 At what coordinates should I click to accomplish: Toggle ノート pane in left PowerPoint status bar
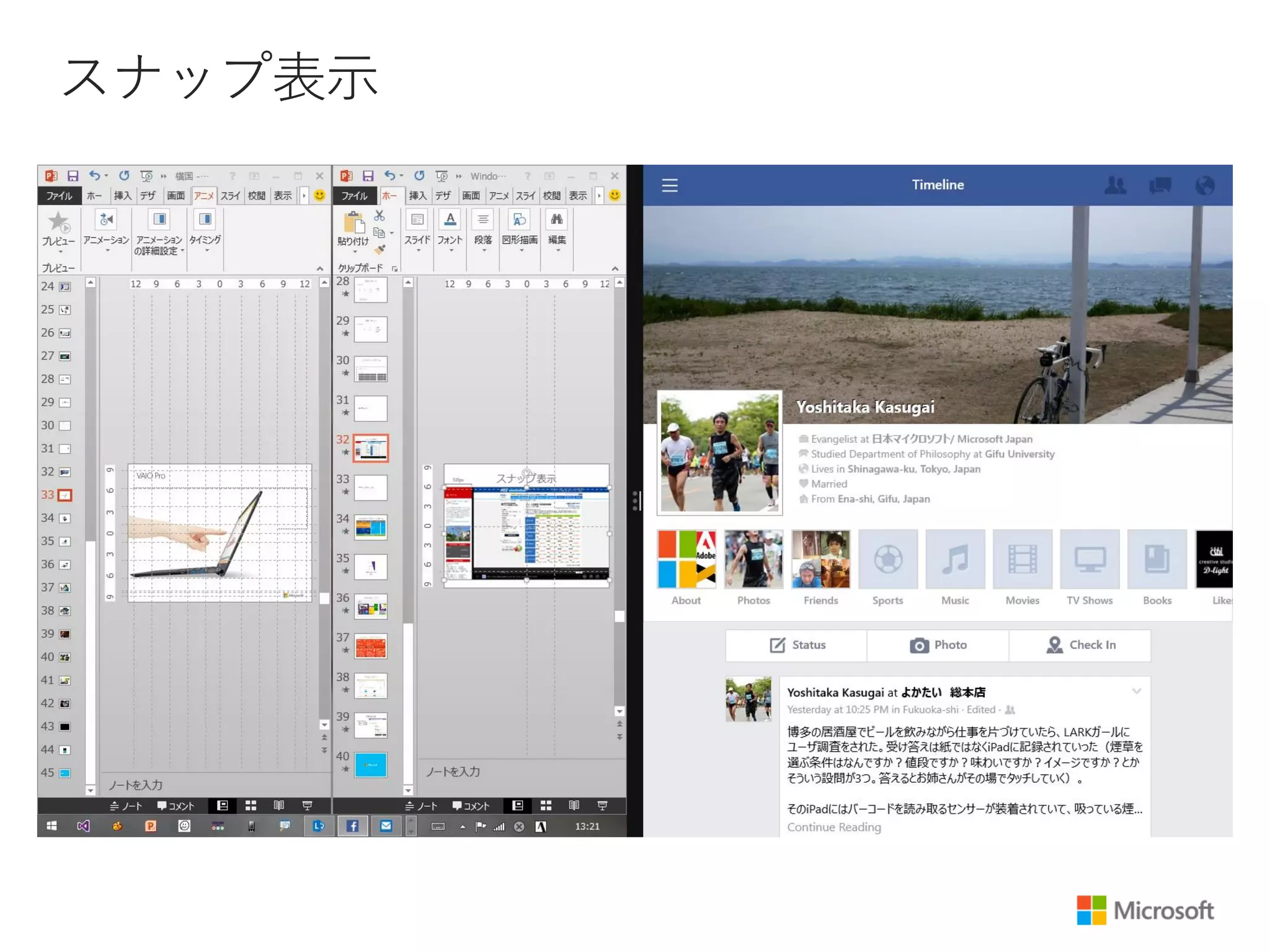pyautogui.click(x=126, y=806)
